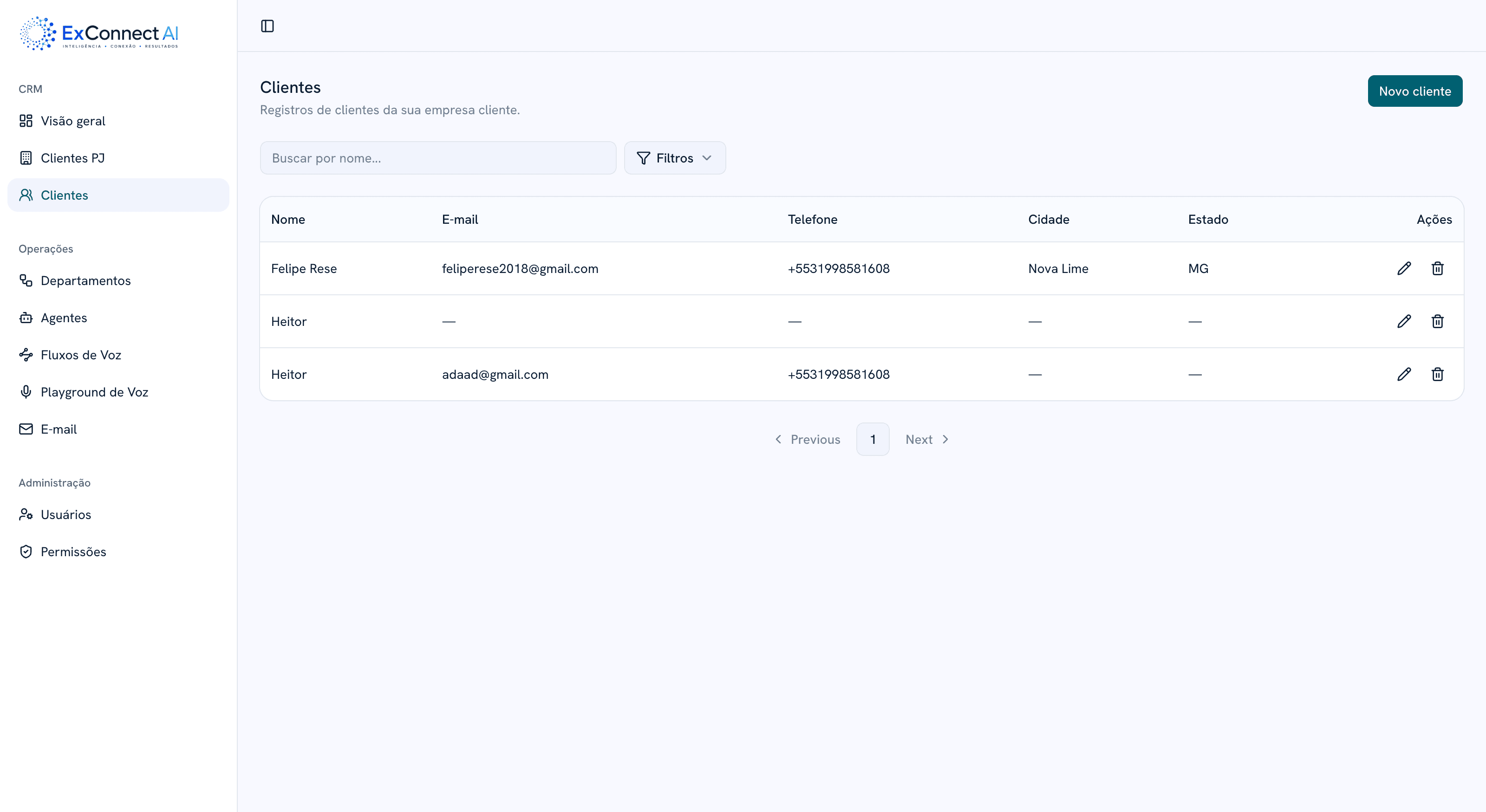Click the funnel filter icon

coord(643,158)
